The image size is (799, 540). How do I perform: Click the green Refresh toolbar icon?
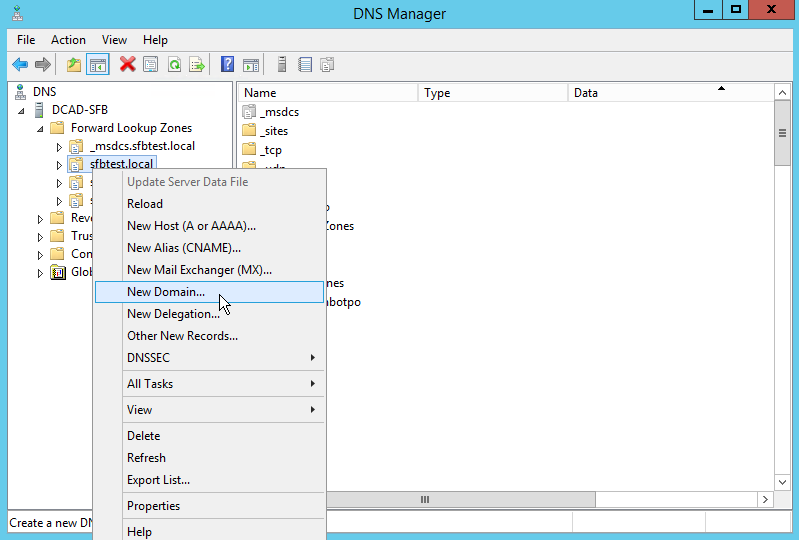pyautogui.click(x=175, y=65)
